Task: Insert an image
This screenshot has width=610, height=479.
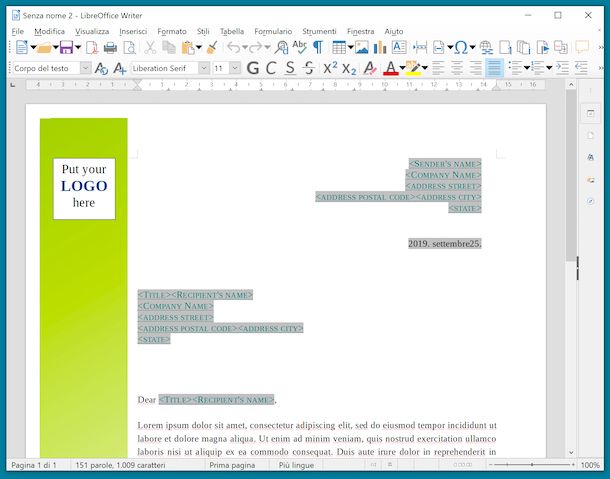Action: tap(361, 47)
